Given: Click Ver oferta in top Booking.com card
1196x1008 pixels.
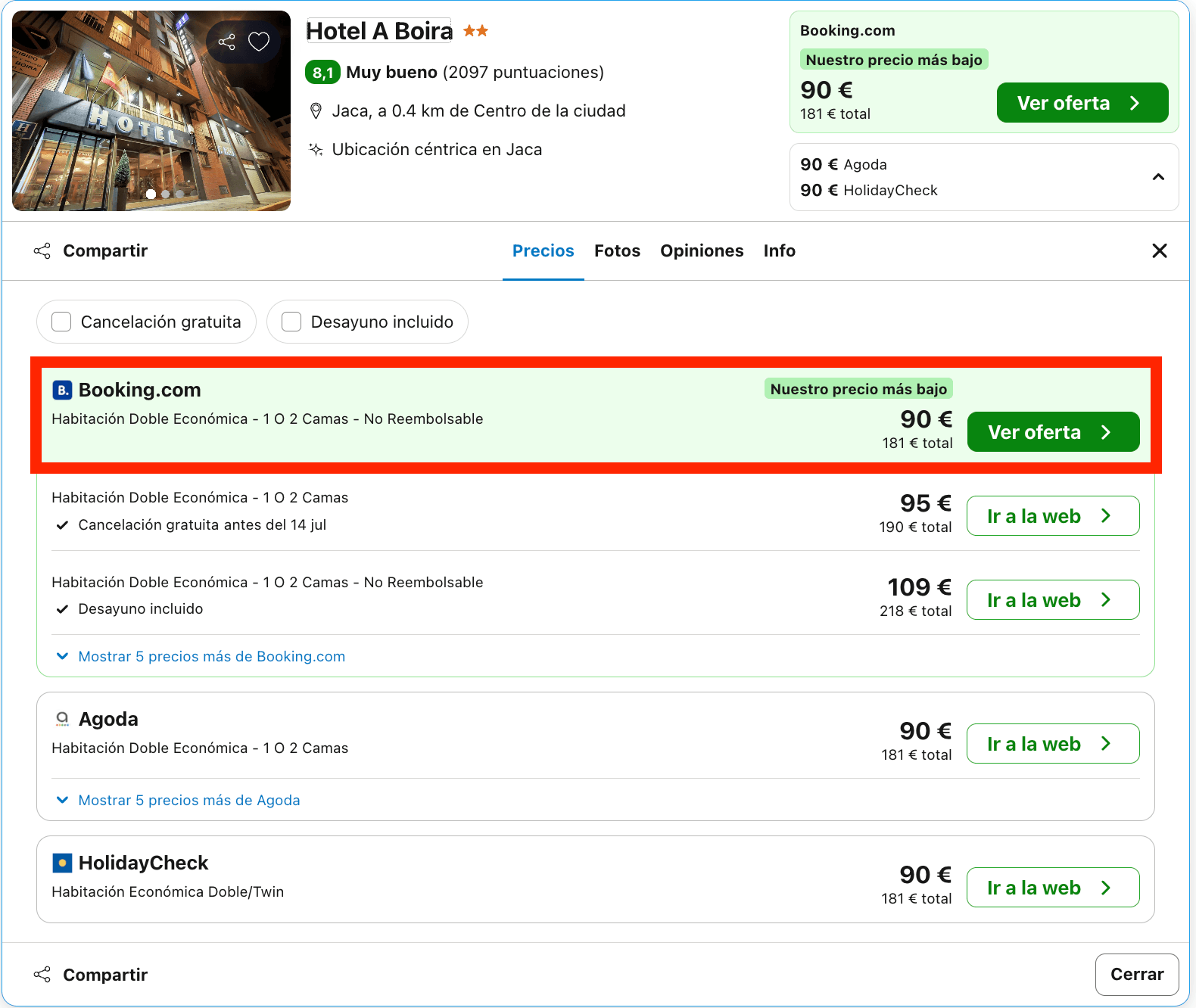Looking at the screenshot, I should pos(1082,102).
